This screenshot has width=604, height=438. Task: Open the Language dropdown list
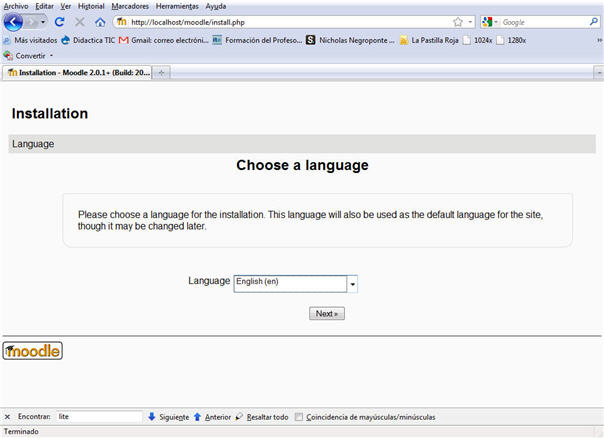pos(352,284)
